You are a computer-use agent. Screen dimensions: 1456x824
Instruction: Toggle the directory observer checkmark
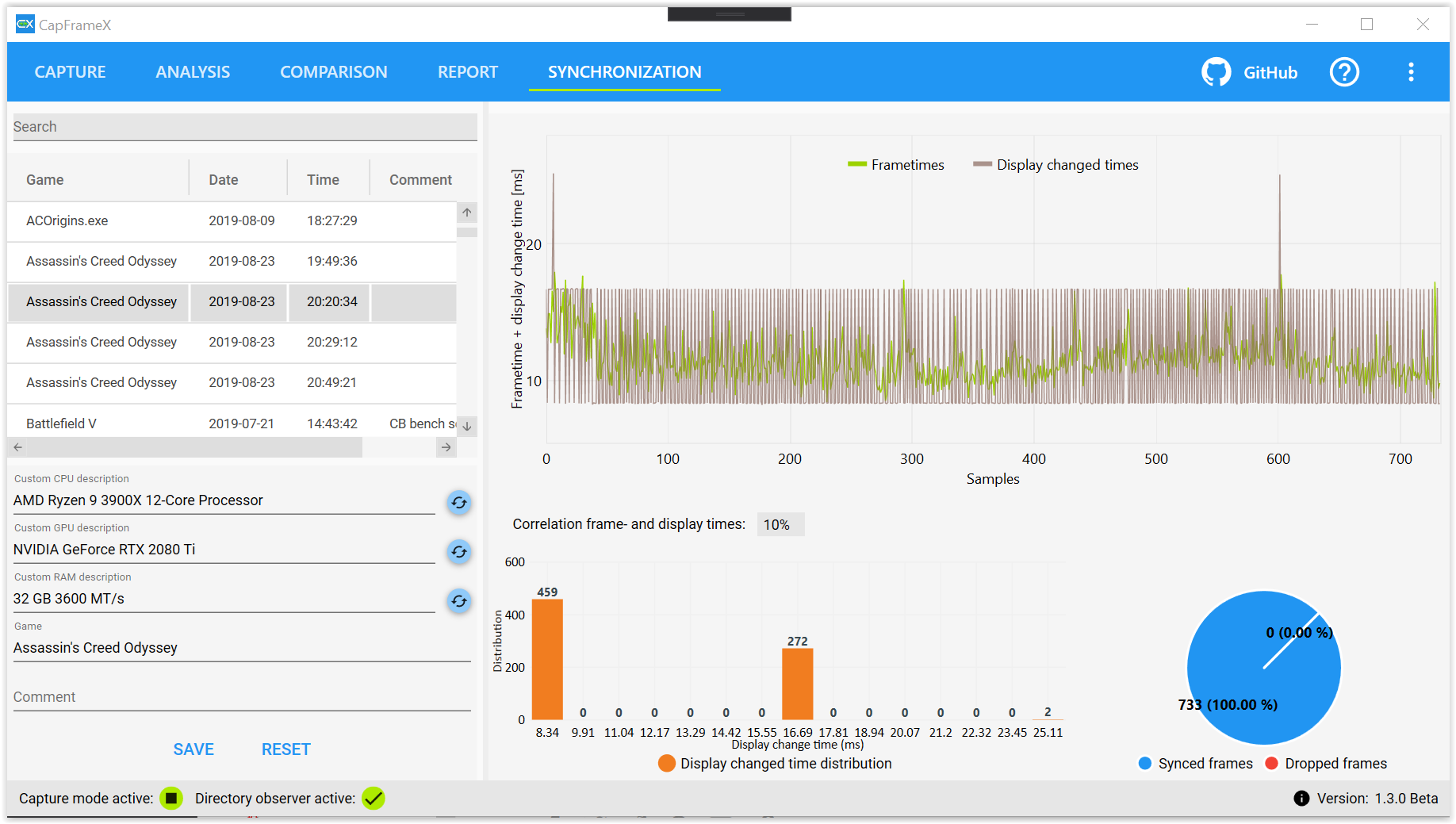pos(374,799)
